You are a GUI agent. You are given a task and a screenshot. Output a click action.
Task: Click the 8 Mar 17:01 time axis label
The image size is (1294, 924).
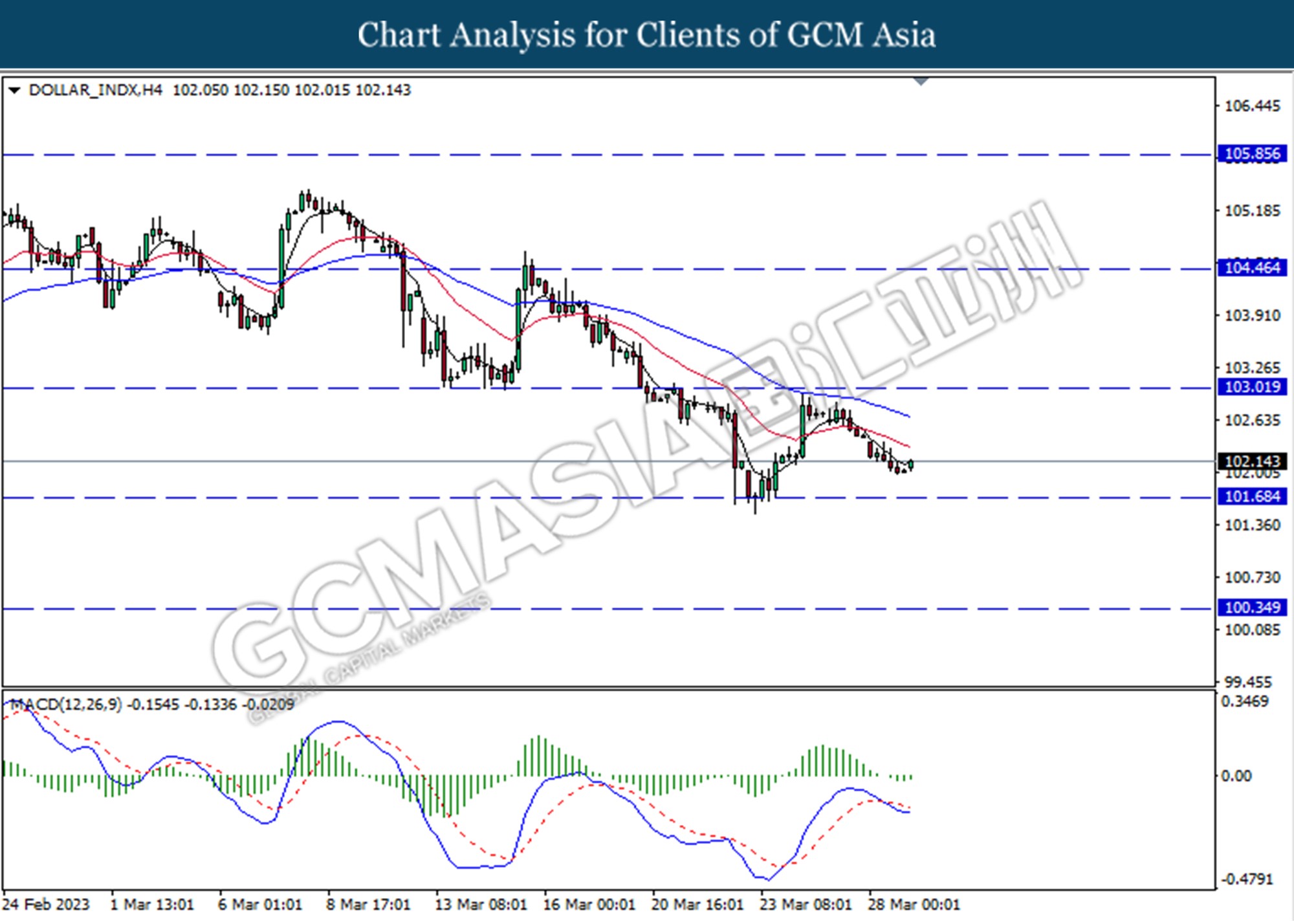(368, 904)
